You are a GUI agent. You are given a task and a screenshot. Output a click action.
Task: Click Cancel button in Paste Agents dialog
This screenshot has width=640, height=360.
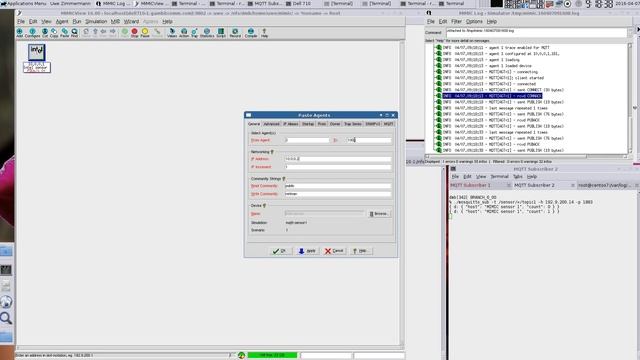click(334, 251)
